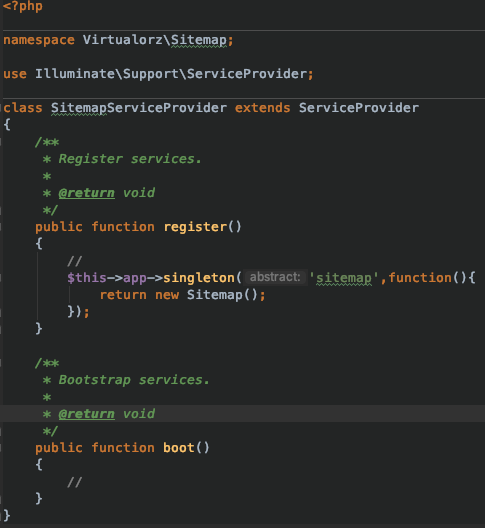485x528 pixels.
Task: Click the final closing brace of the class
Action: coord(7,516)
